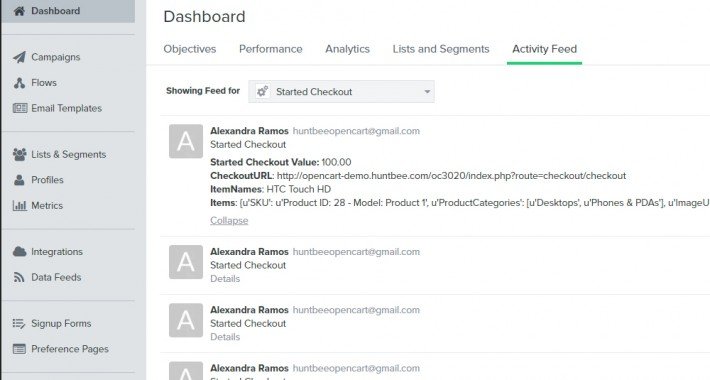Collapse the first Started Checkout details

229,221
